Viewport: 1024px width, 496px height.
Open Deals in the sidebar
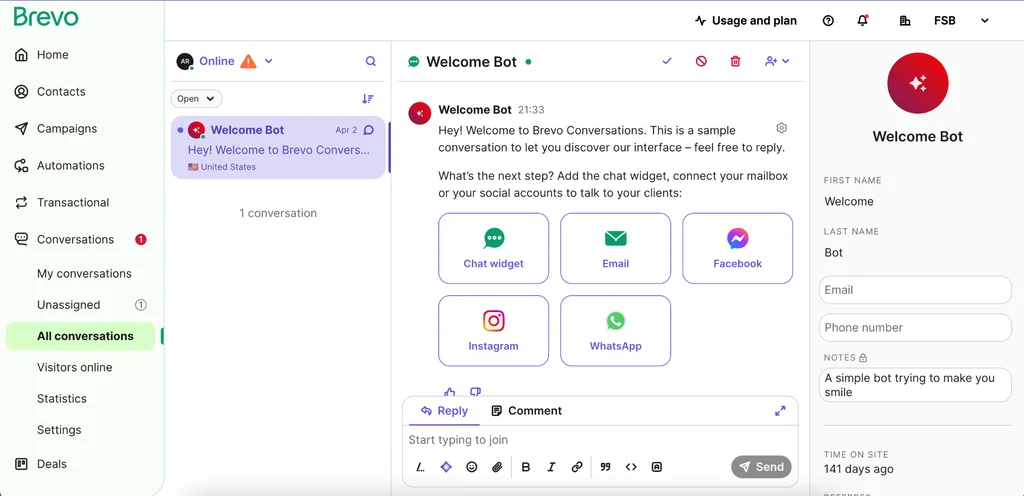pos(40,464)
